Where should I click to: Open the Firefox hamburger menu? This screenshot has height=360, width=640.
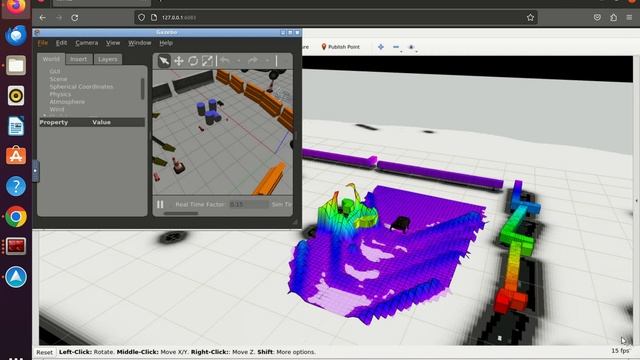pyautogui.click(x=629, y=18)
